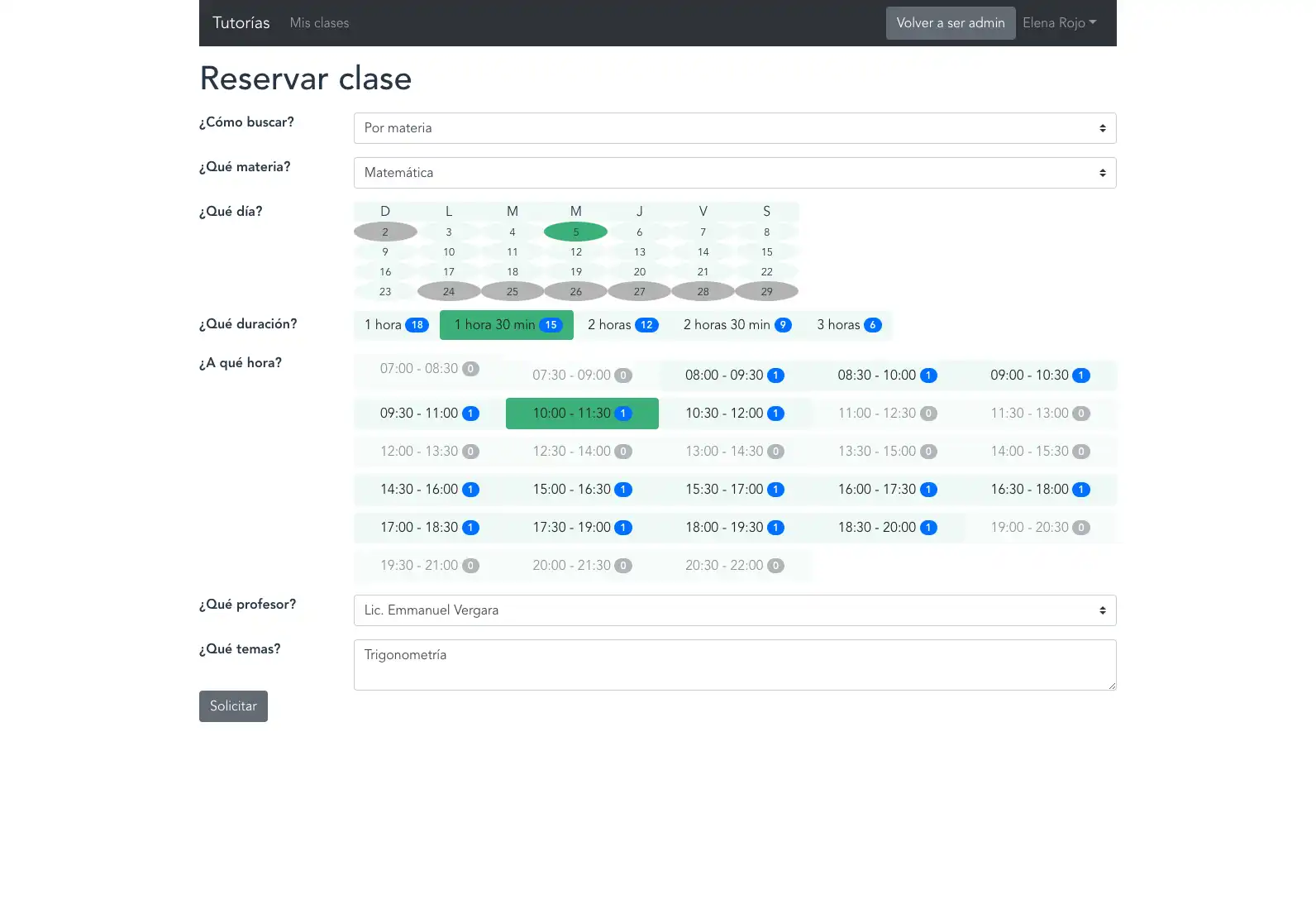This screenshot has height=904, width=1316.
Task: Click the 'Volver a ser admin' button
Action: tap(951, 23)
